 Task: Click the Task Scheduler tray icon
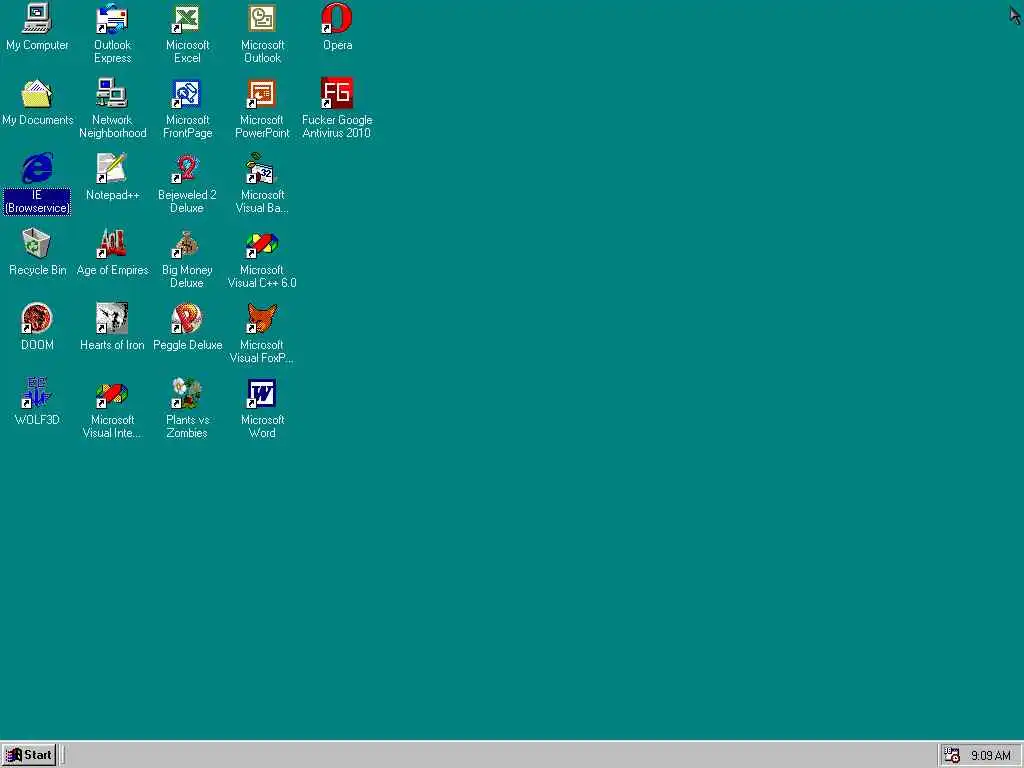point(952,756)
